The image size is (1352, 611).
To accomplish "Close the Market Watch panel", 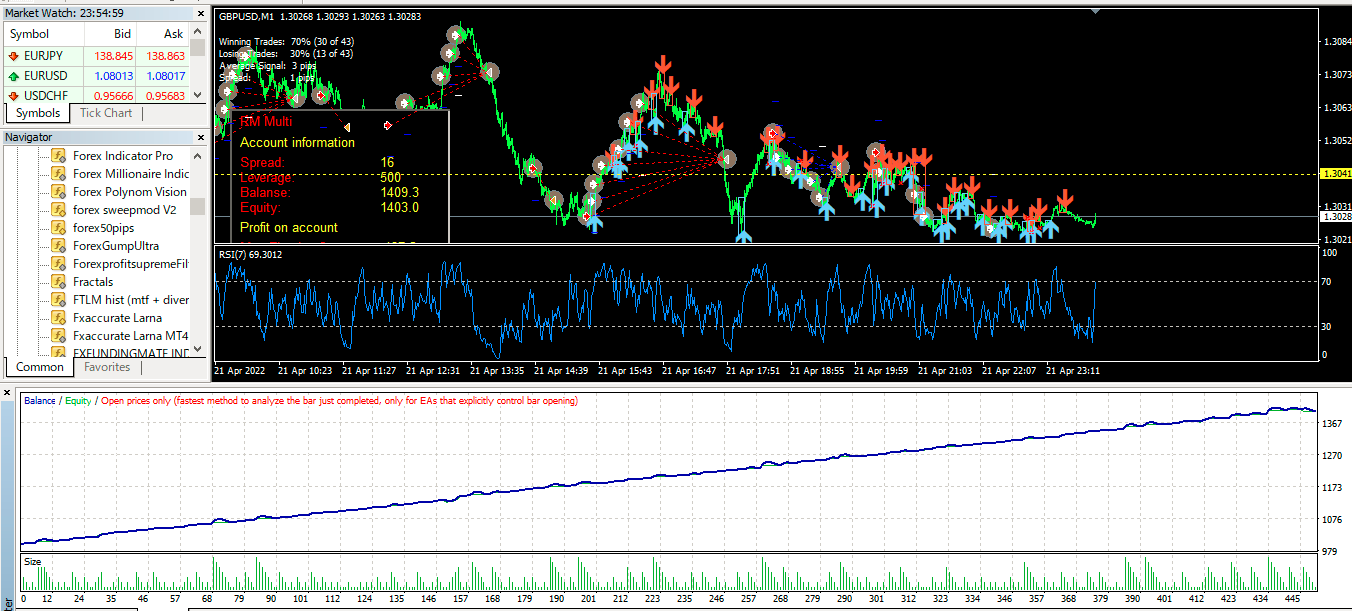I will (x=199, y=14).
